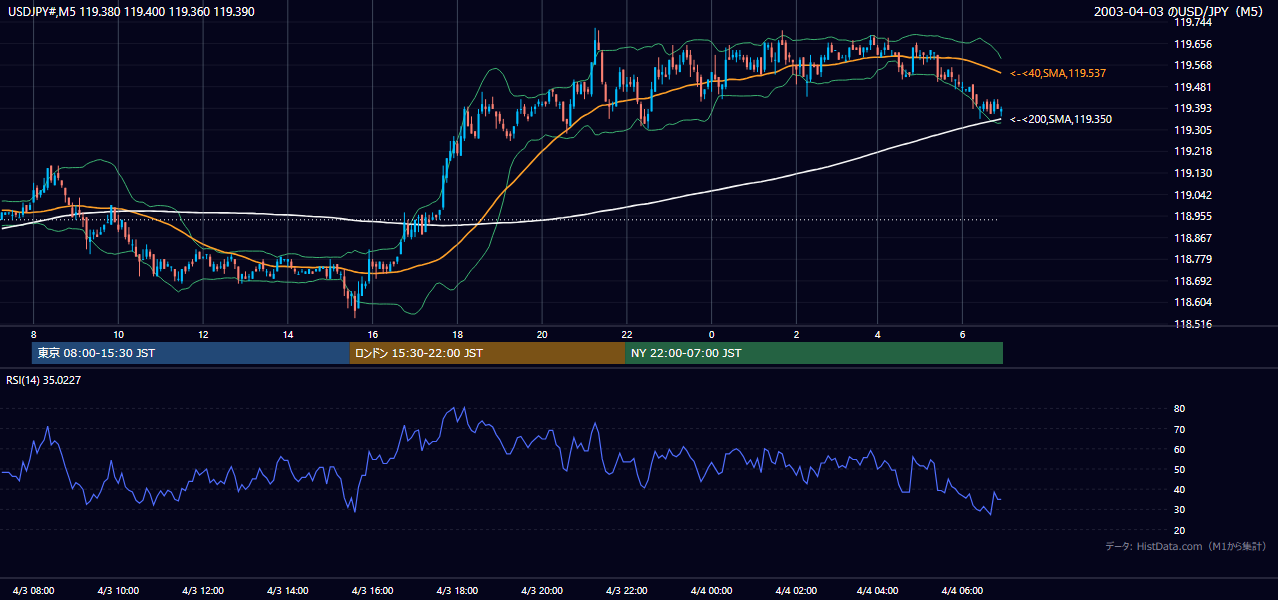Click the 4/4 04:00 date label
This screenshot has height=600, width=1278.
click(x=877, y=590)
